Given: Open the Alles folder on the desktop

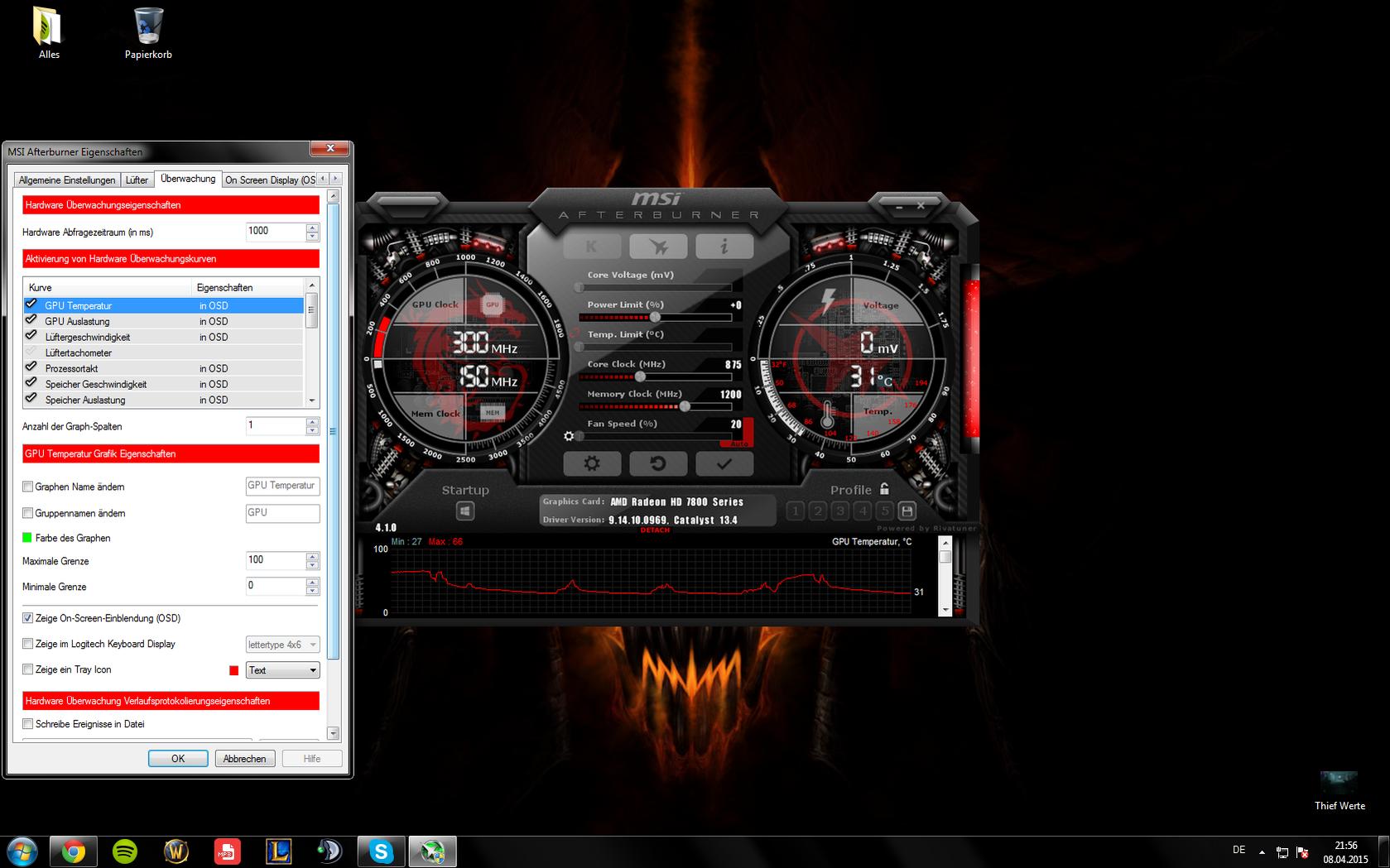Looking at the screenshot, I should click(x=49, y=33).
